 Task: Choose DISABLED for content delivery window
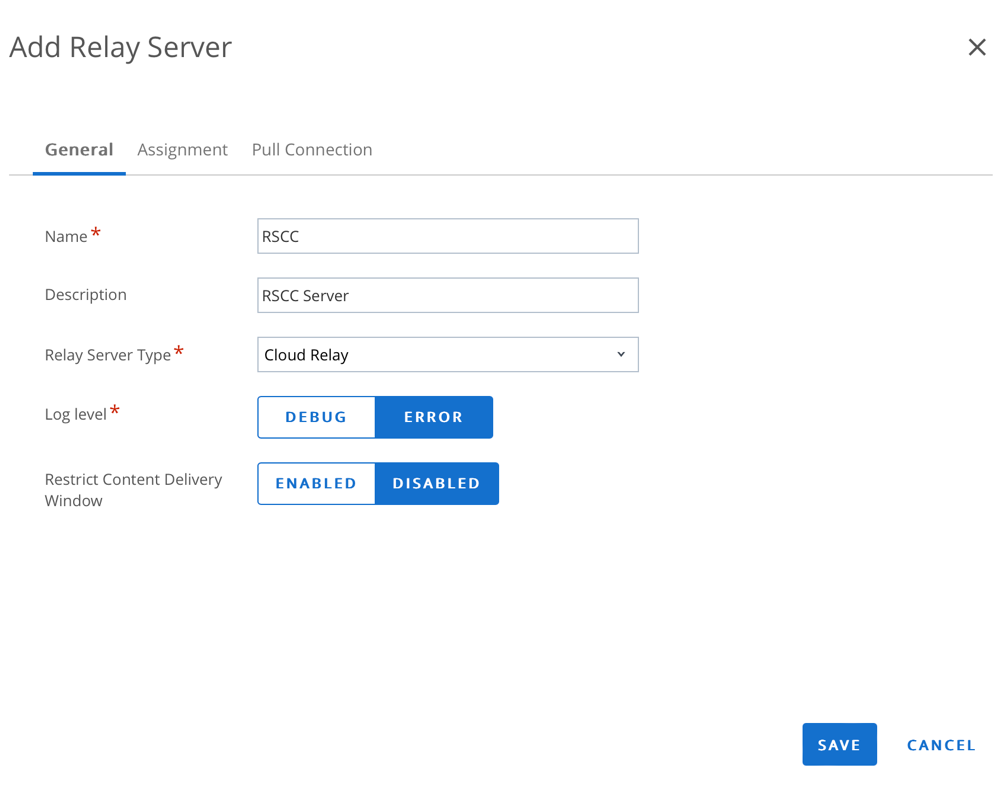coord(436,483)
